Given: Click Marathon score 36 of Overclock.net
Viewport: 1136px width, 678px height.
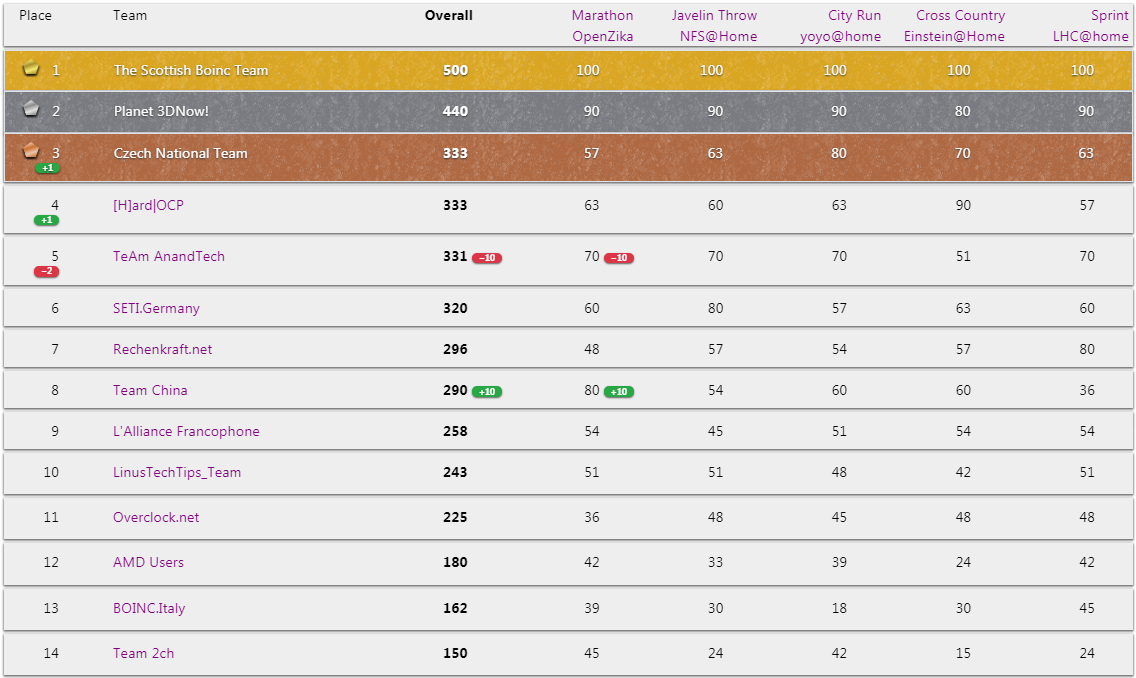Looking at the screenshot, I should coord(592,517).
